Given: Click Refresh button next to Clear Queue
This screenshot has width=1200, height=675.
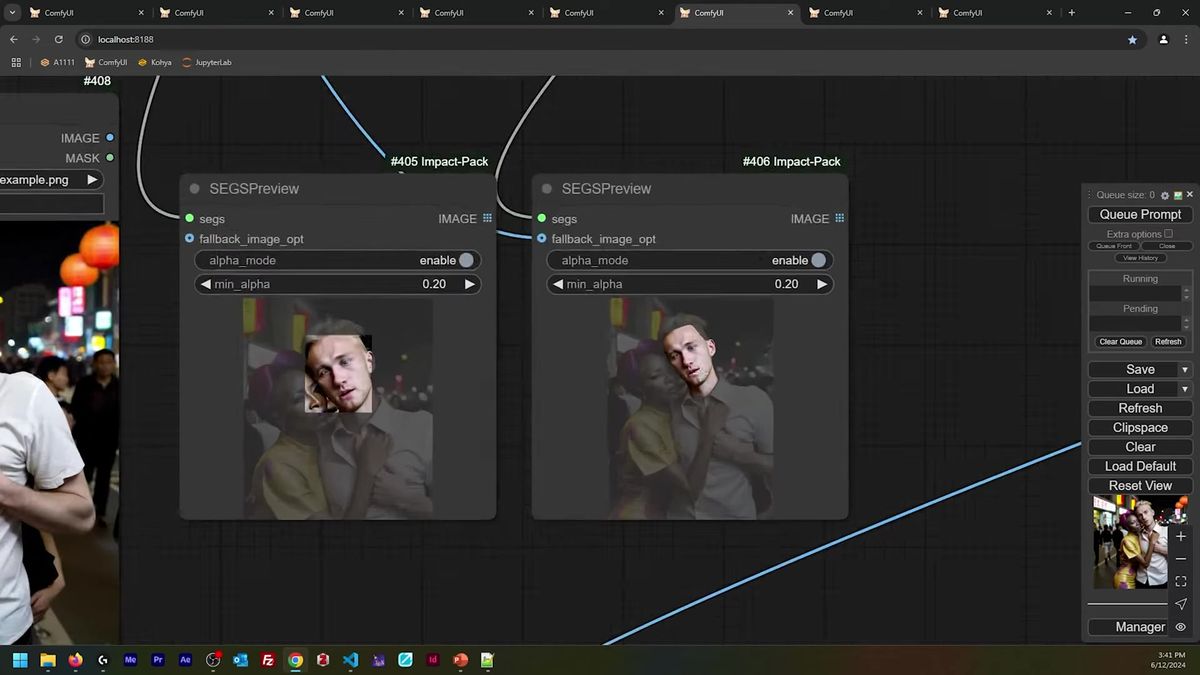Looking at the screenshot, I should click(1168, 342).
